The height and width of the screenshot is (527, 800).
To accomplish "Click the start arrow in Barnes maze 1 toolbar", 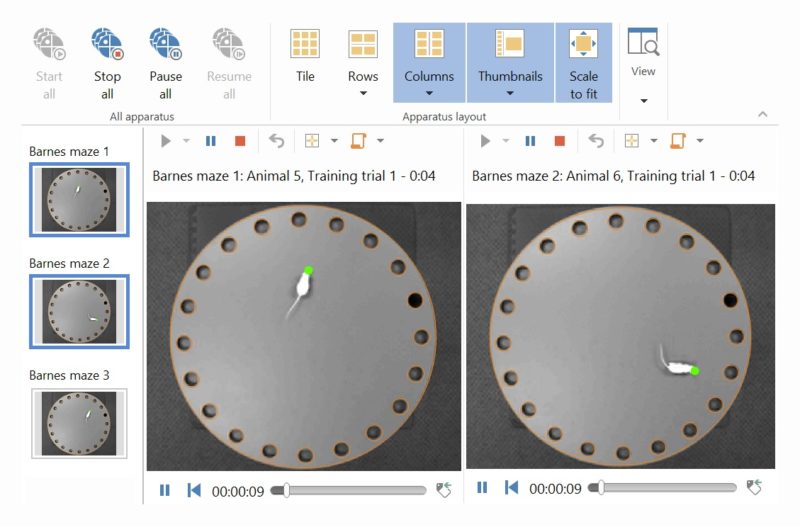I will coord(165,141).
